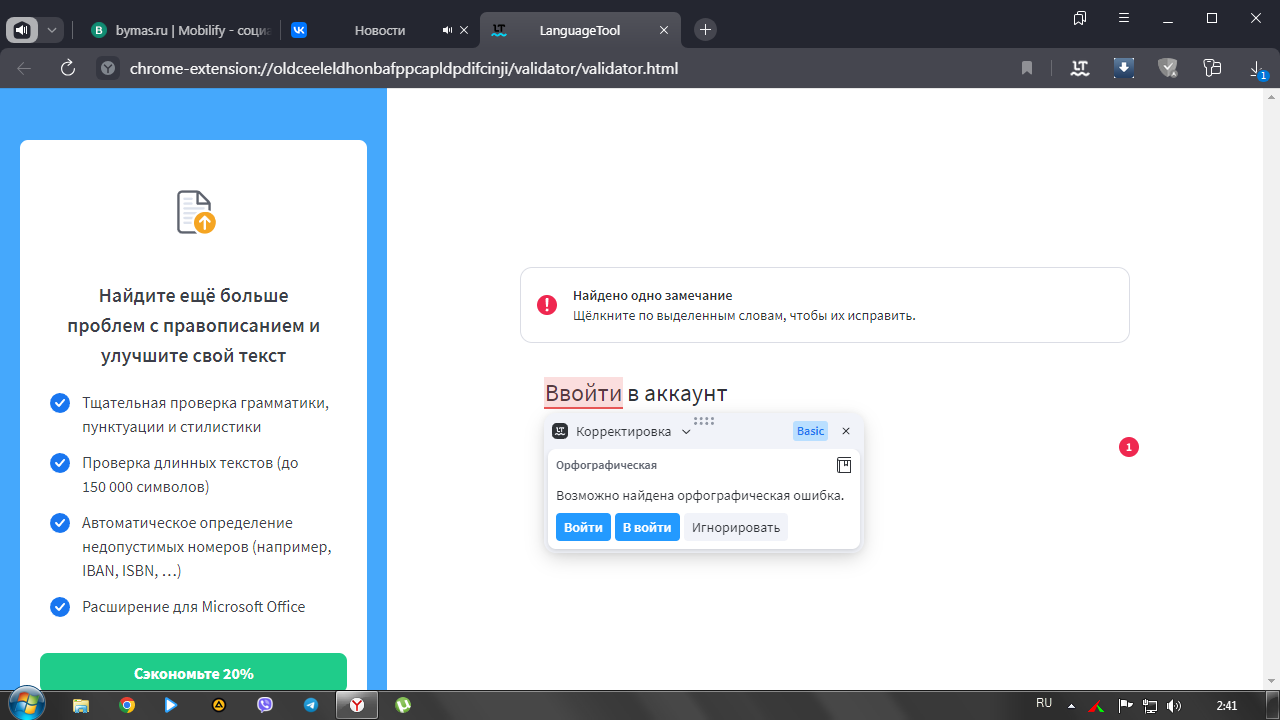Click the highlighted word Ввойти in text
This screenshot has height=720, width=1280.
click(x=583, y=393)
